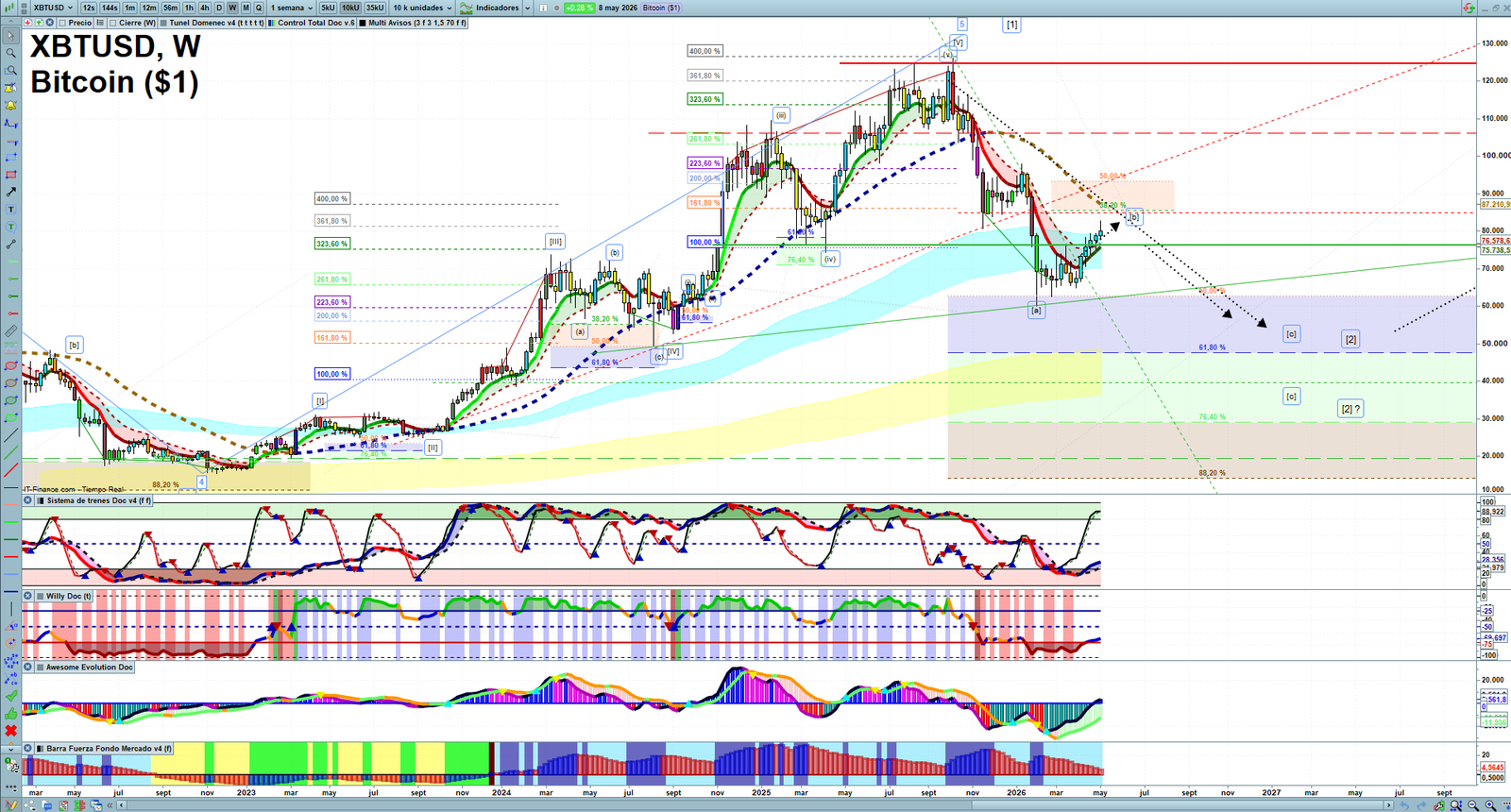Select the arrow pointer tool
Viewport: 1511px width, 812px height.
(x=10, y=35)
